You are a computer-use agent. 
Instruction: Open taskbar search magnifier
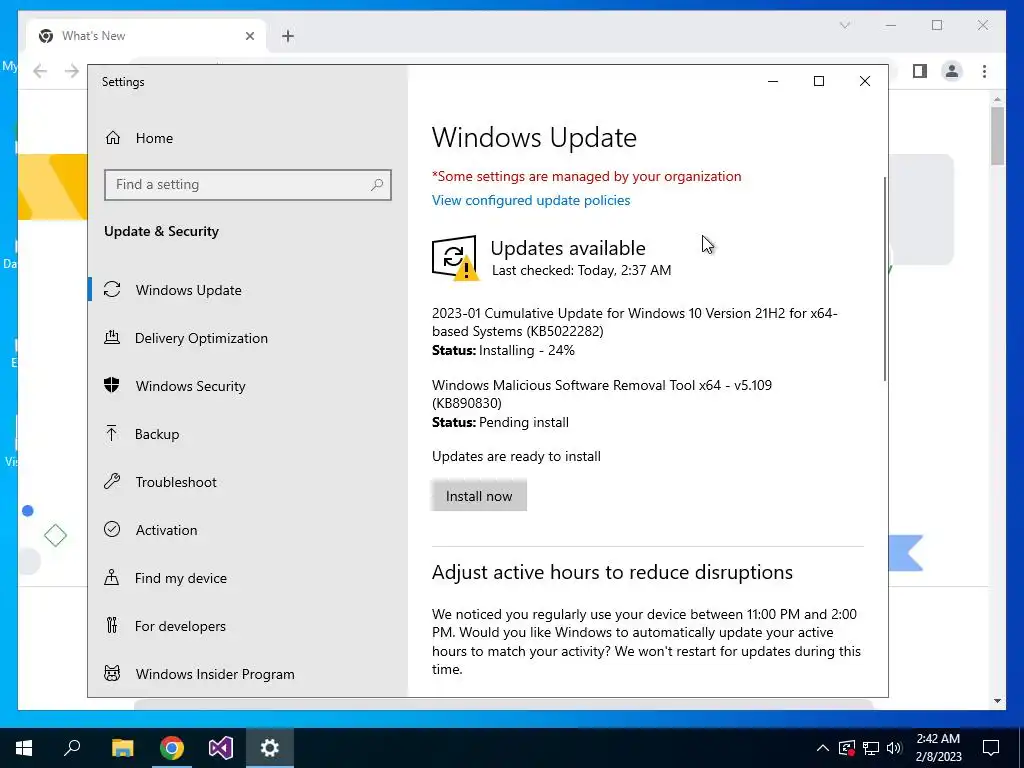coord(72,748)
